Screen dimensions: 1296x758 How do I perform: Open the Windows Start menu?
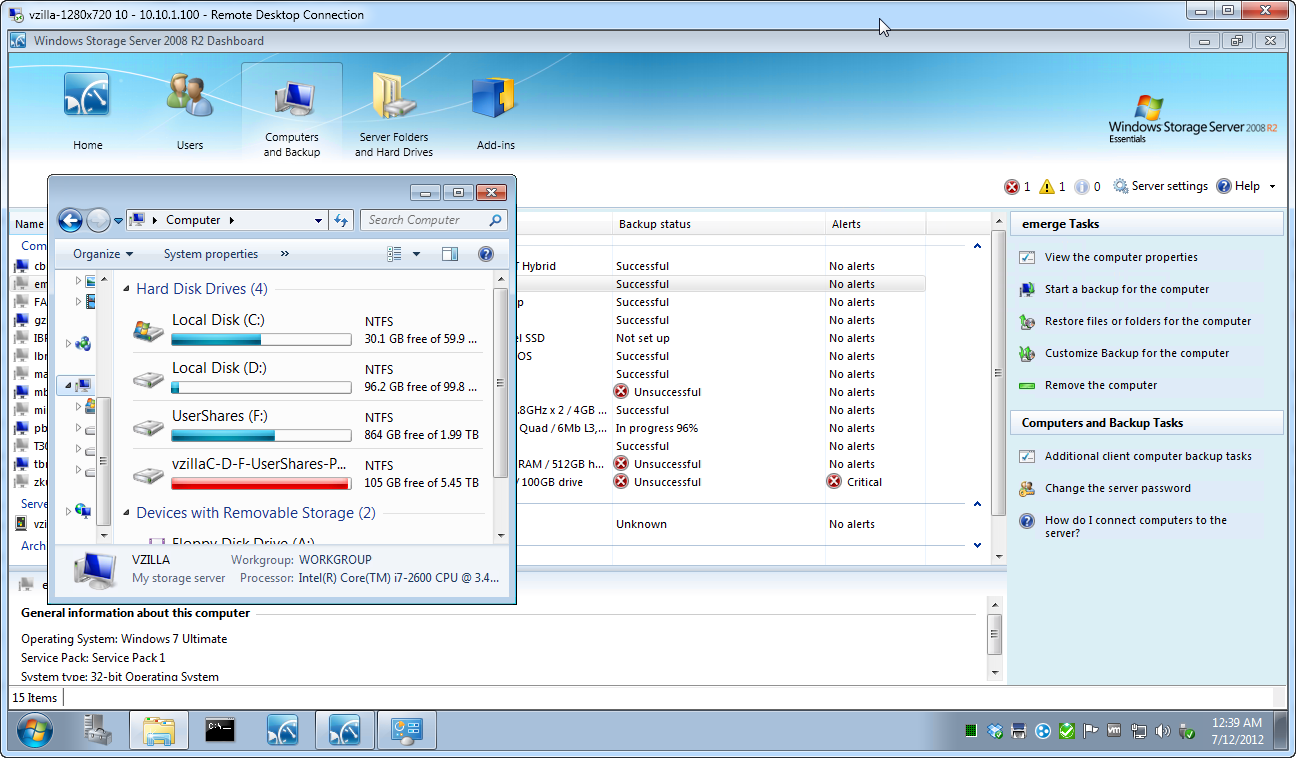point(34,731)
